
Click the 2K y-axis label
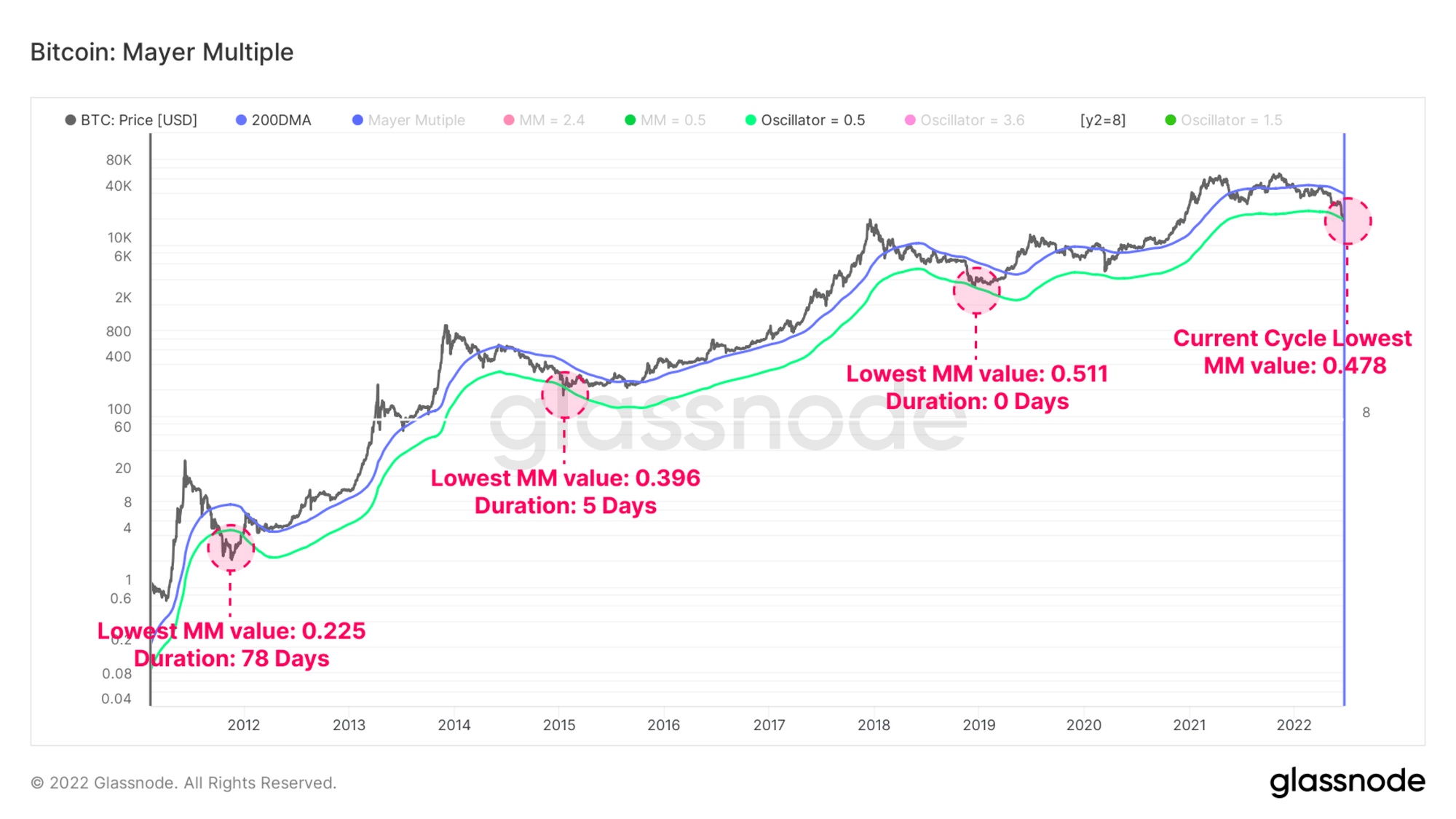[123, 297]
